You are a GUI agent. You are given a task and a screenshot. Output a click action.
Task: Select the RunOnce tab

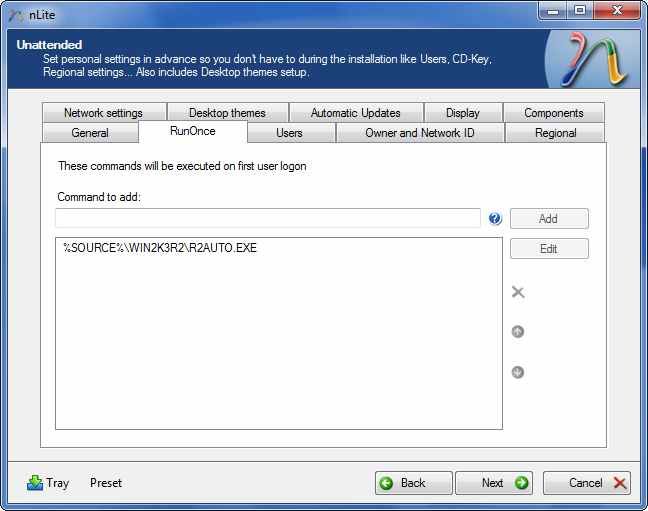point(193,131)
